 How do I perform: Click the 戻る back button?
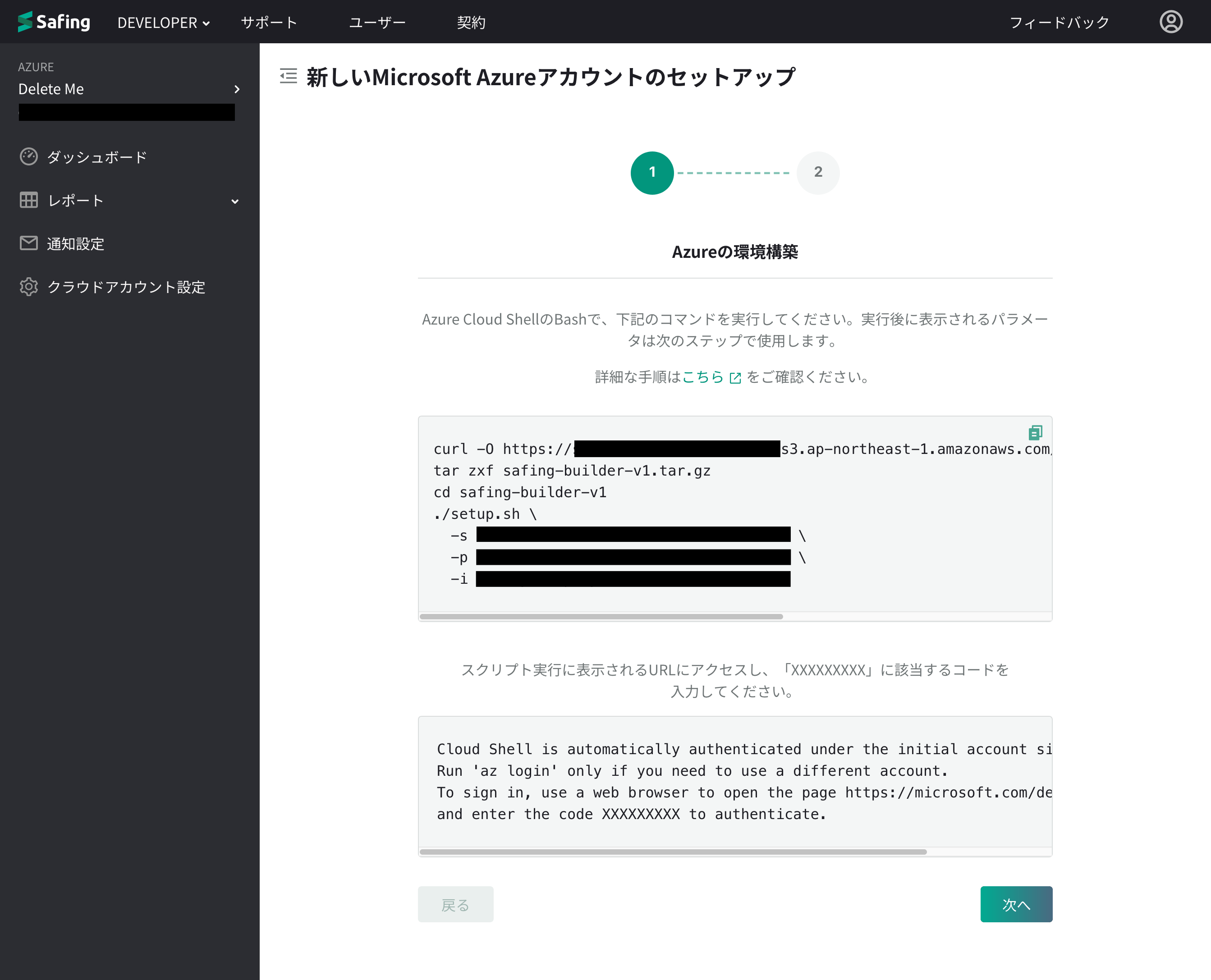coord(456,904)
